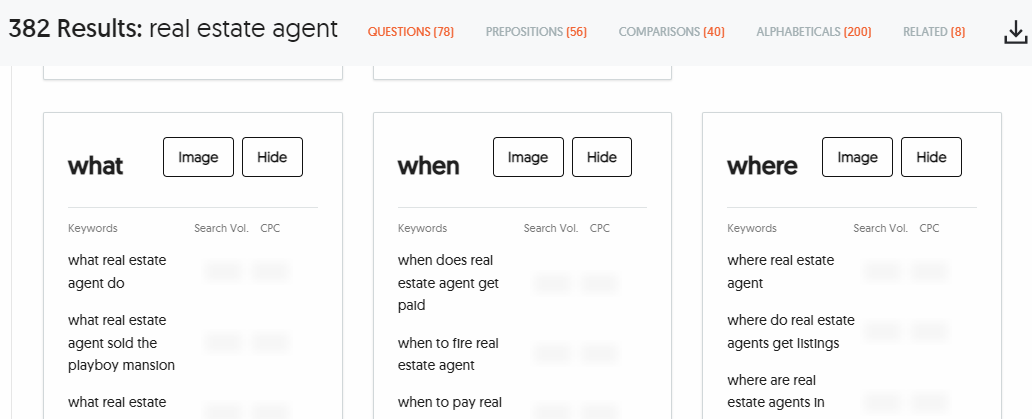
Task: Show the Related results tab
Action: pos(934,32)
